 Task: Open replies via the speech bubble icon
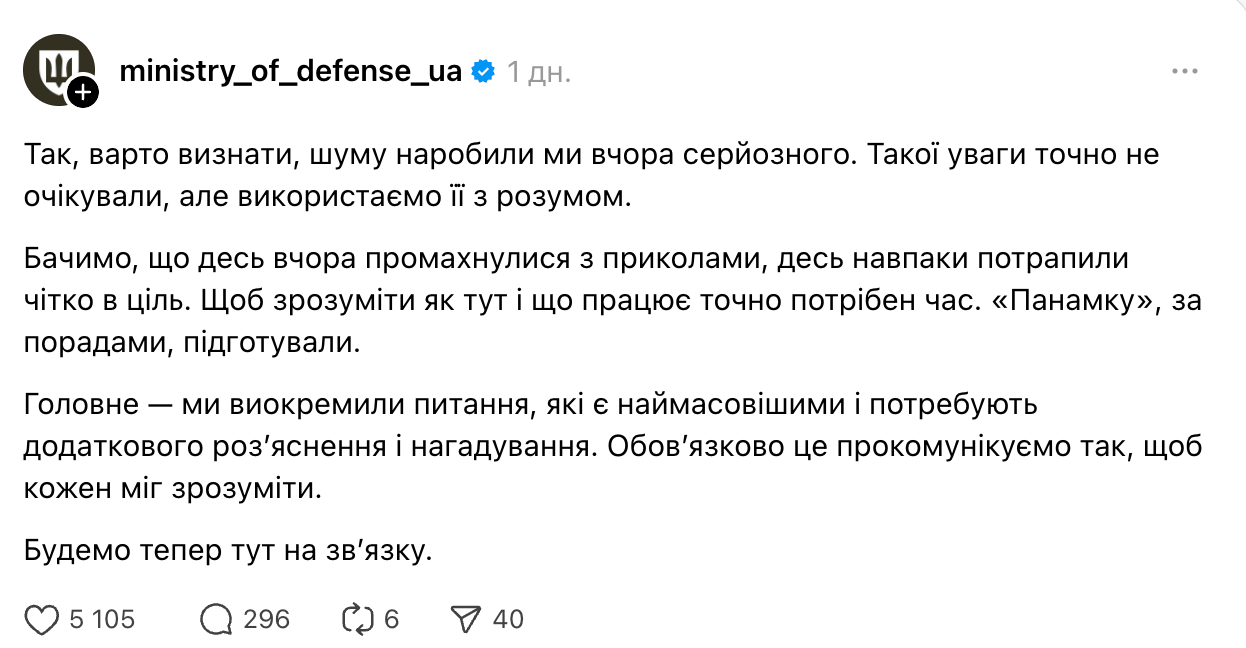pyautogui.click(x=216, y=620)
